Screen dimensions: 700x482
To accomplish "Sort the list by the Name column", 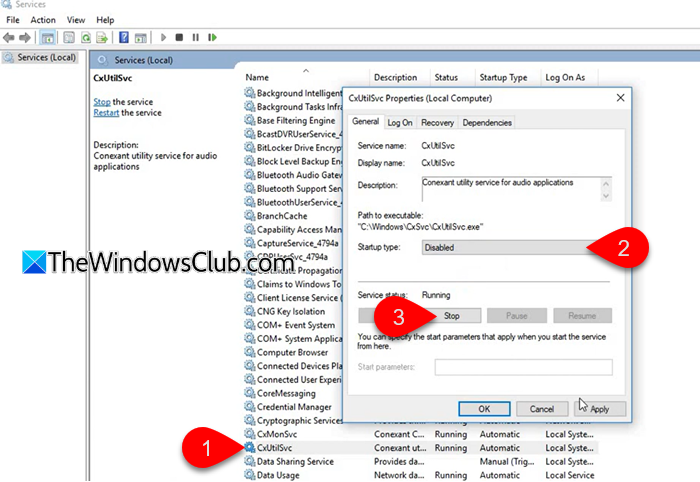I will click(257, 77).
